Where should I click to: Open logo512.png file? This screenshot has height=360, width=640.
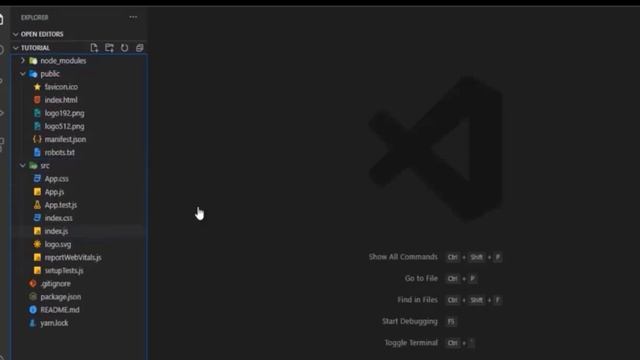pos(64,126)
